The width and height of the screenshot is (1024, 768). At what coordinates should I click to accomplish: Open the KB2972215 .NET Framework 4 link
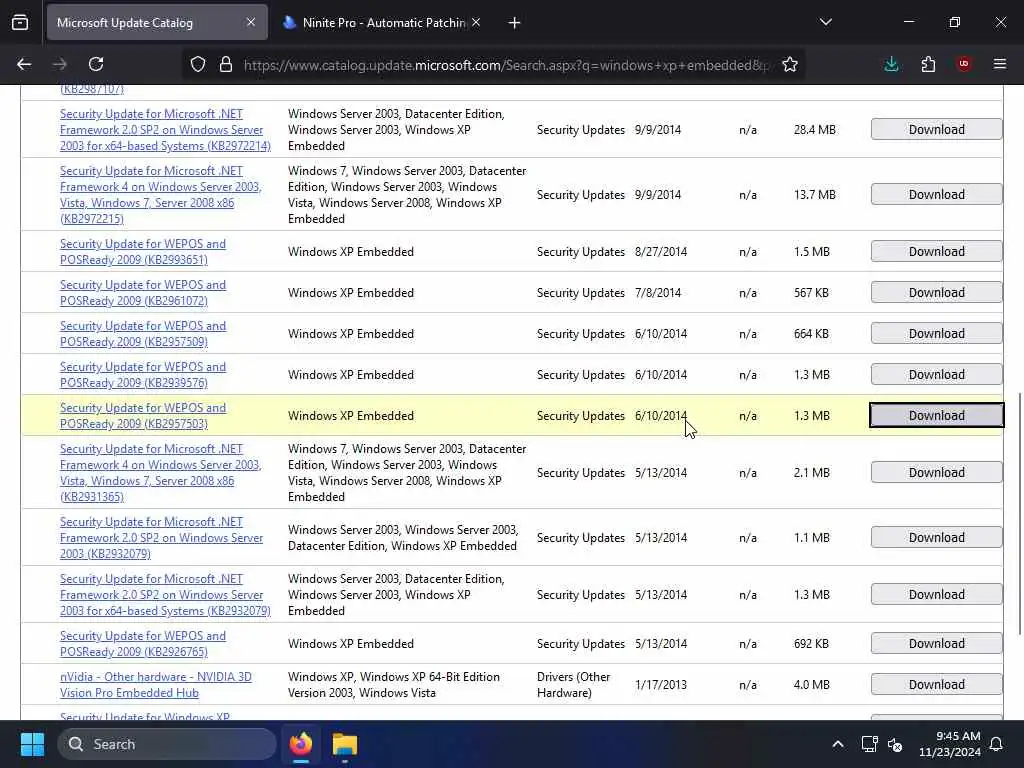[161, 195]
